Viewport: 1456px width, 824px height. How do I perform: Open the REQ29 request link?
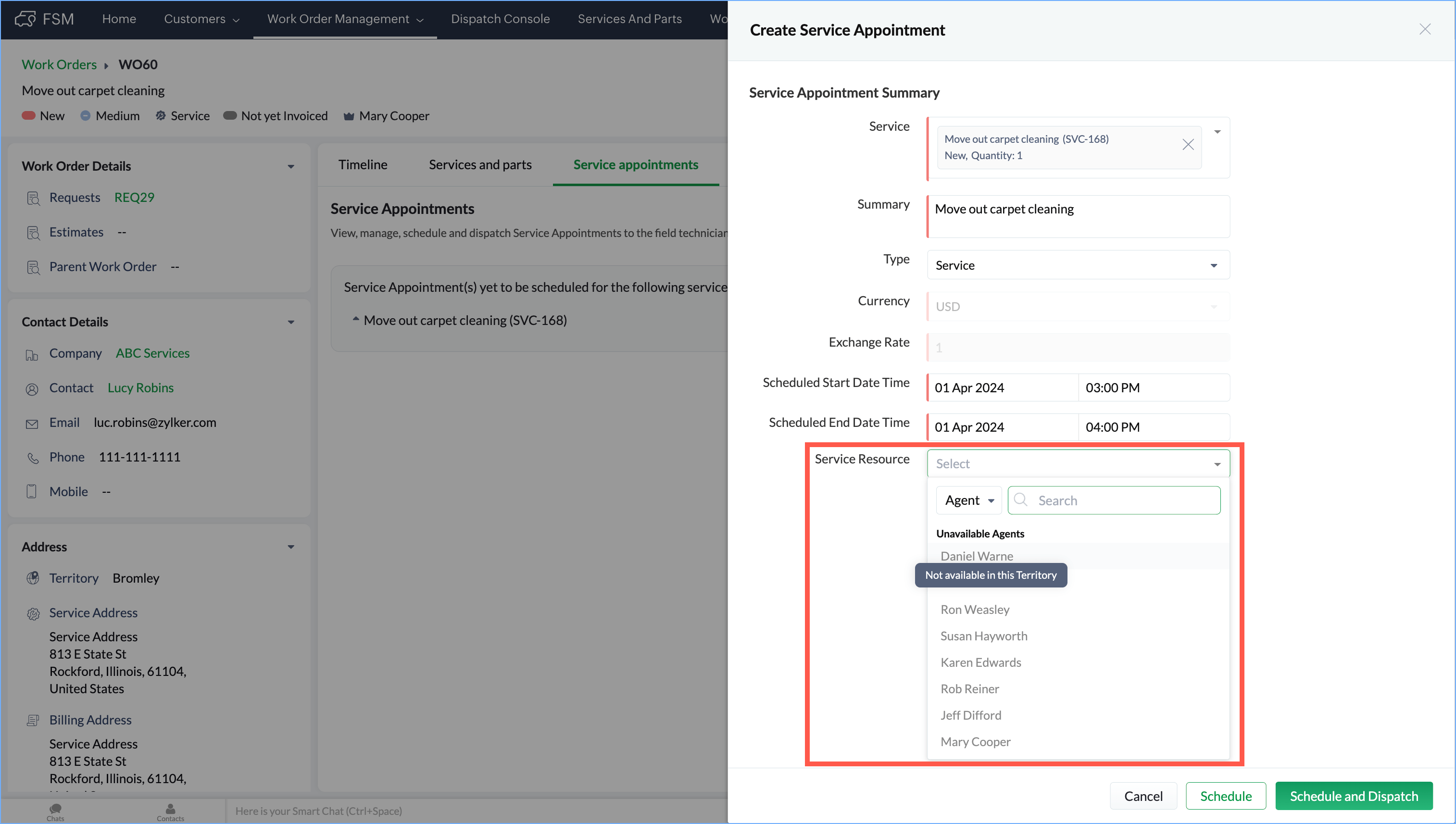[134, 198]
